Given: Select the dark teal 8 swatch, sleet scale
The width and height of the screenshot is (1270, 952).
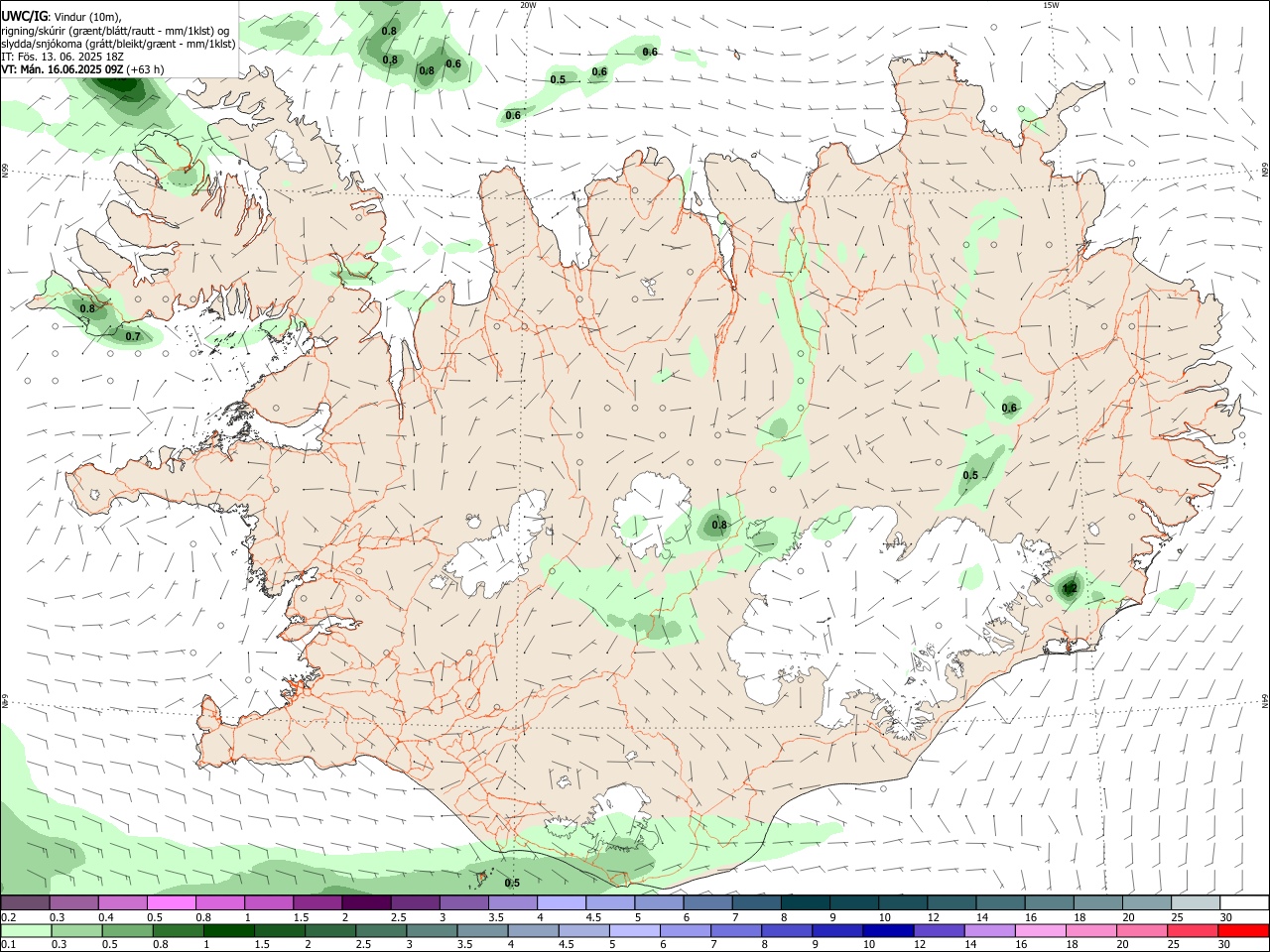Looking at the screenshot, I should coord(806,903).
